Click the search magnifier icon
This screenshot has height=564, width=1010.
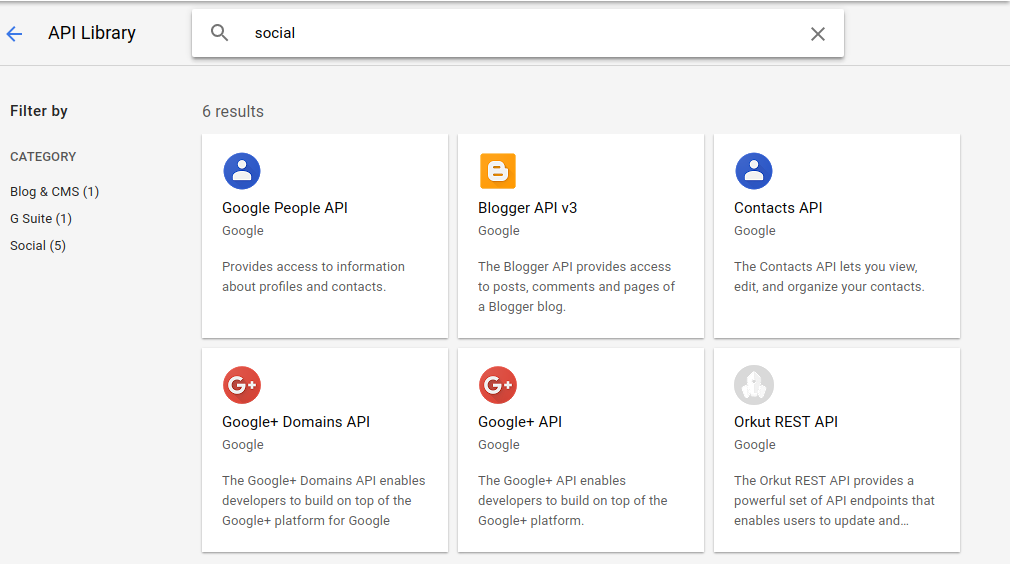[x=220, y=33]
